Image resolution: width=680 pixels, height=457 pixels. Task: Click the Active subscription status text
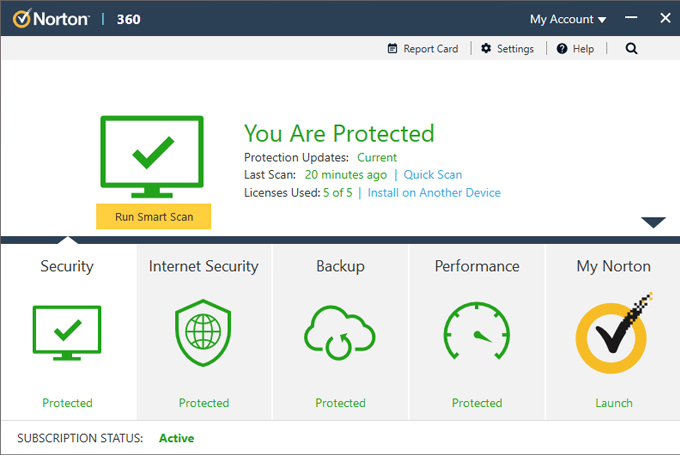point(176,438)
